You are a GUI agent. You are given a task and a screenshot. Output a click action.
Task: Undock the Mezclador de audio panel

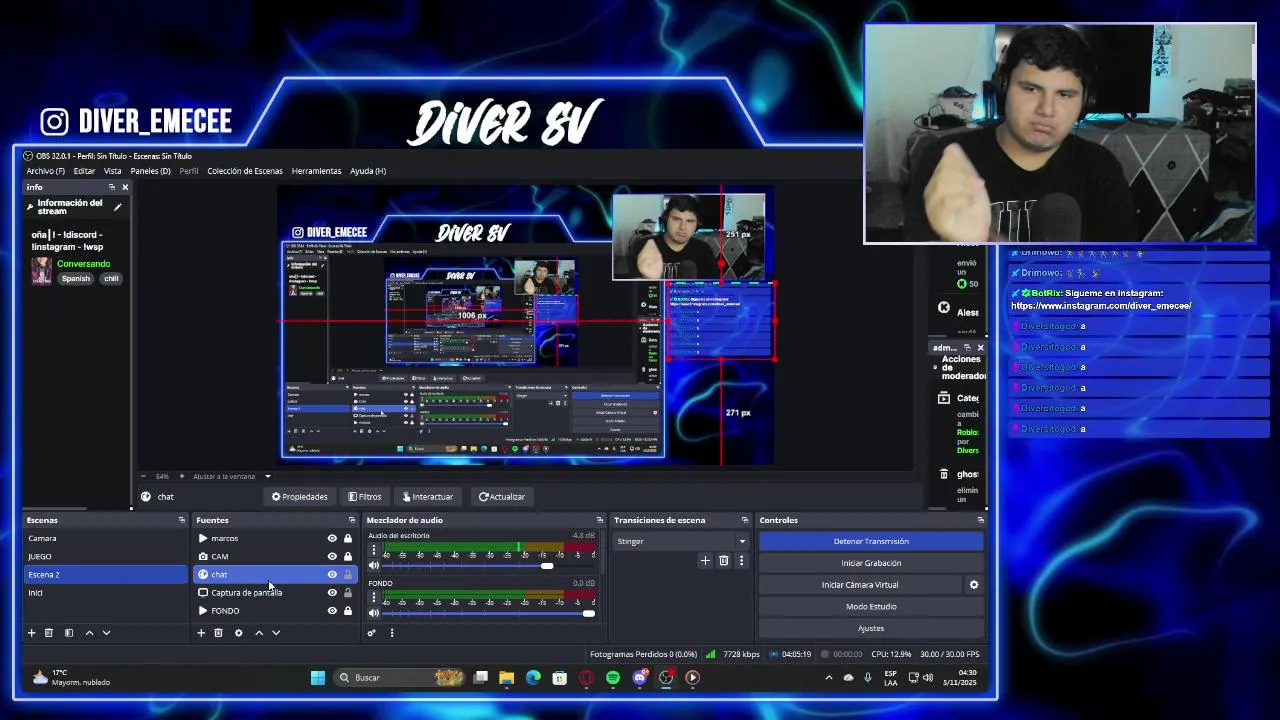(599, 520)
